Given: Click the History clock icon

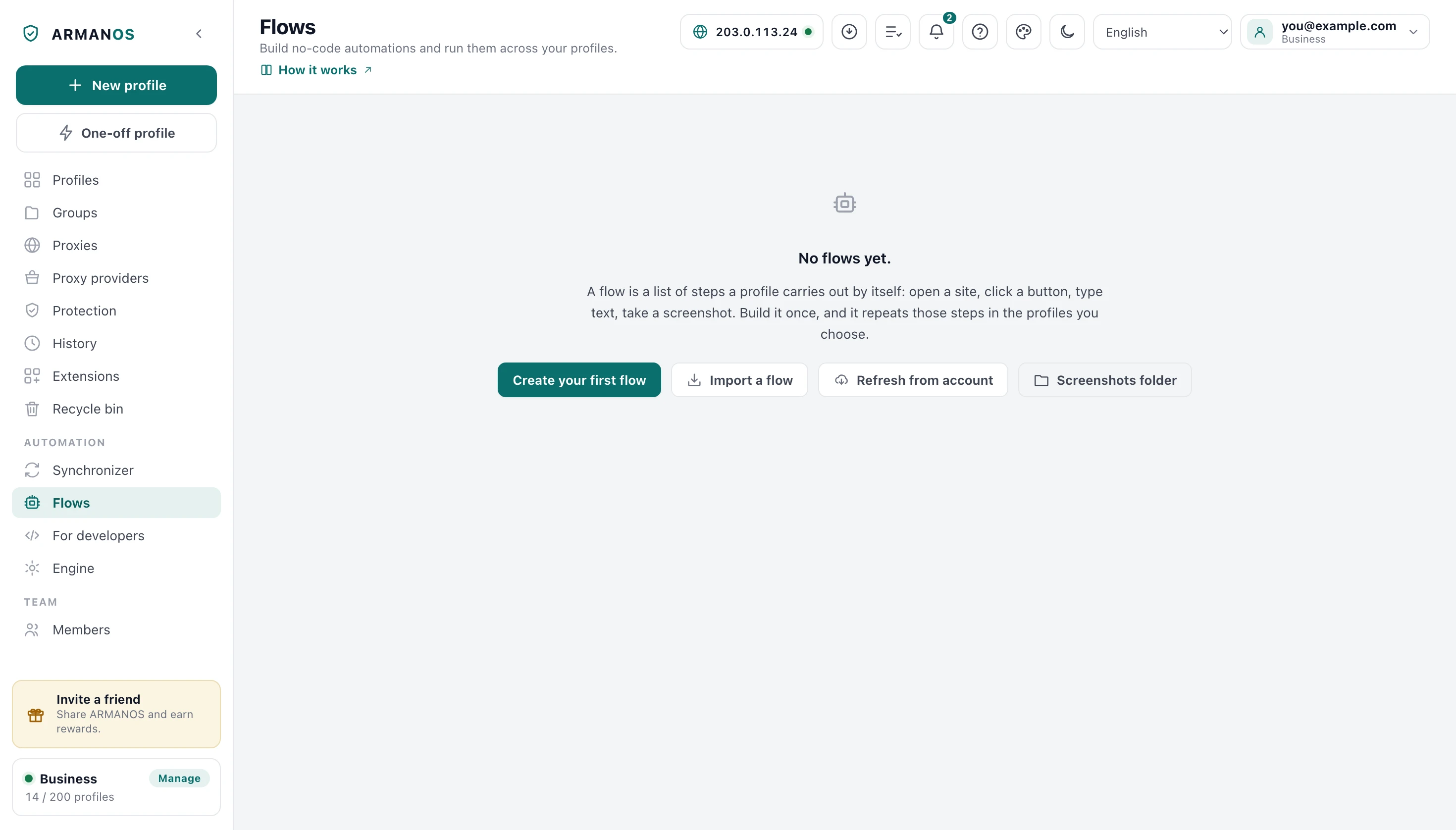Looking at the screenshot, I should [32, 343].
